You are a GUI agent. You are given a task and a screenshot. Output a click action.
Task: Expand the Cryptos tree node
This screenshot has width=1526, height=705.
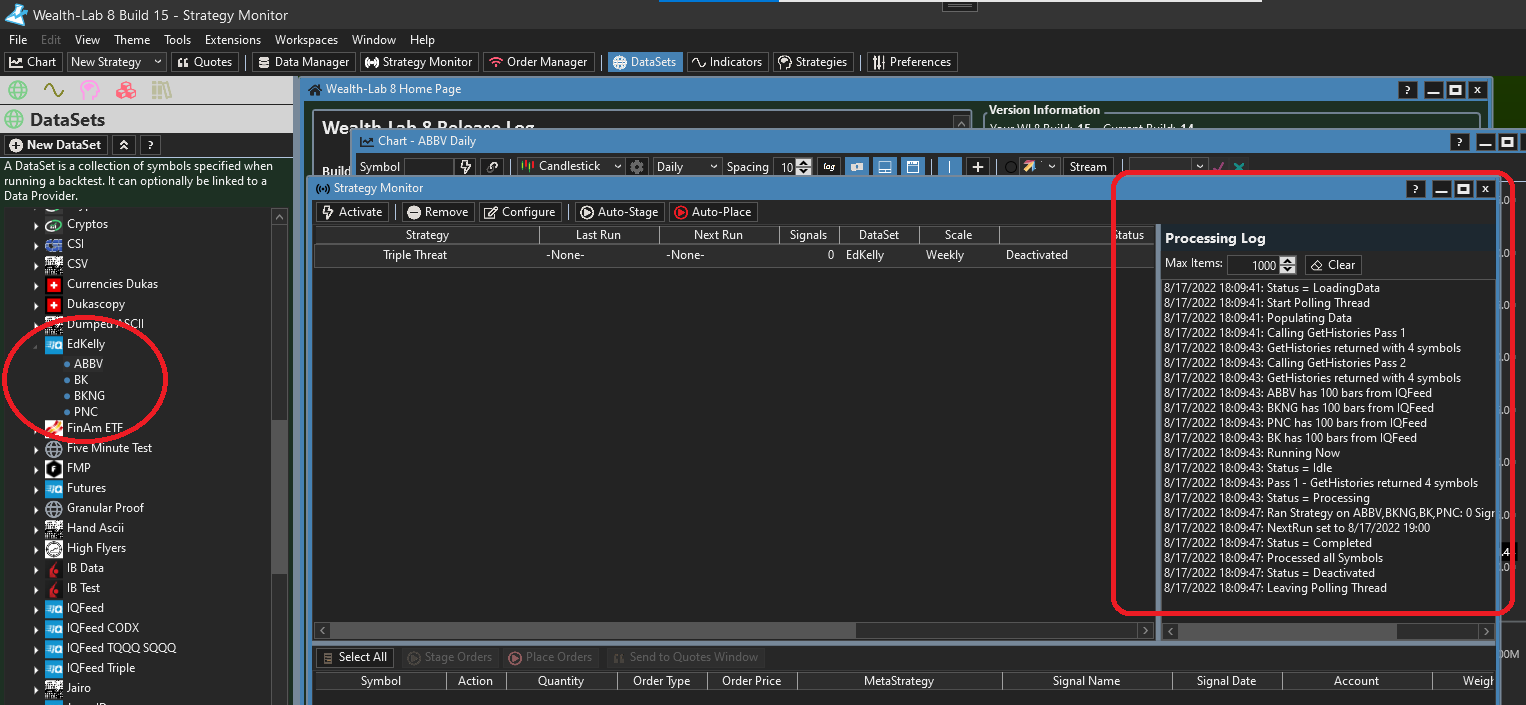click(37, 225)
